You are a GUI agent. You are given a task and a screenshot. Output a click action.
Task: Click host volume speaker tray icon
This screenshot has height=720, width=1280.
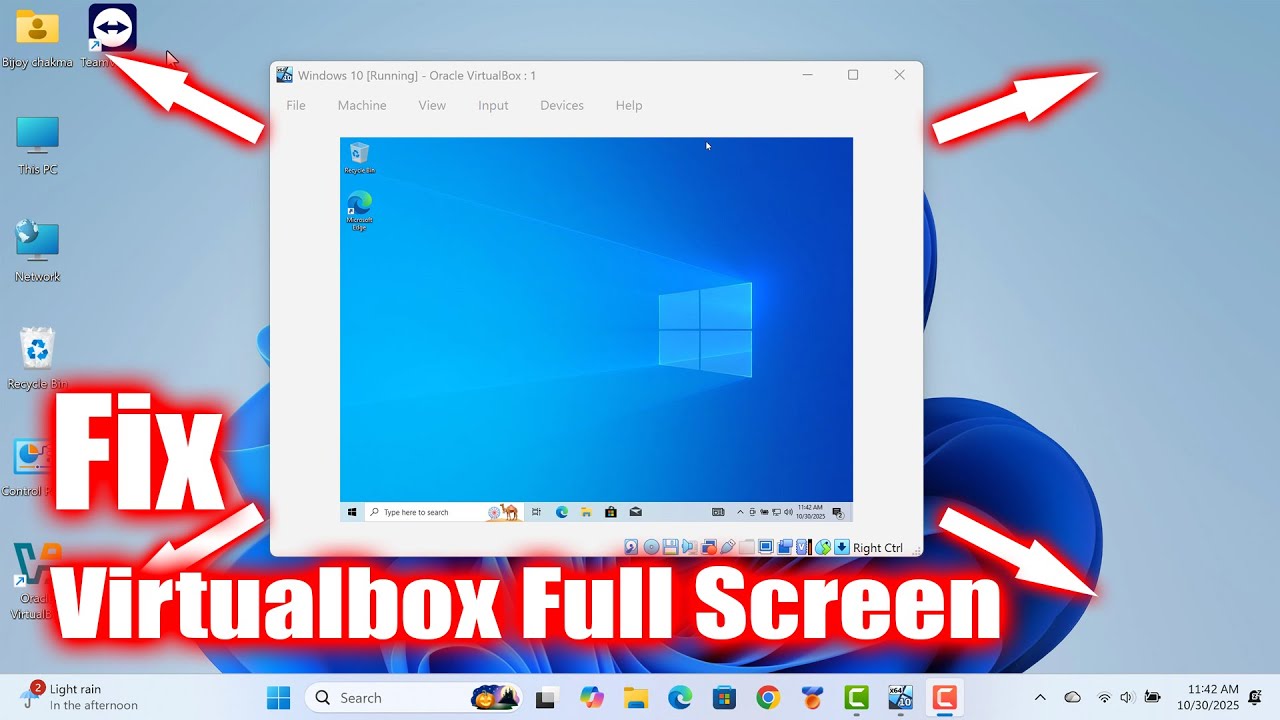click(1127, 697)
